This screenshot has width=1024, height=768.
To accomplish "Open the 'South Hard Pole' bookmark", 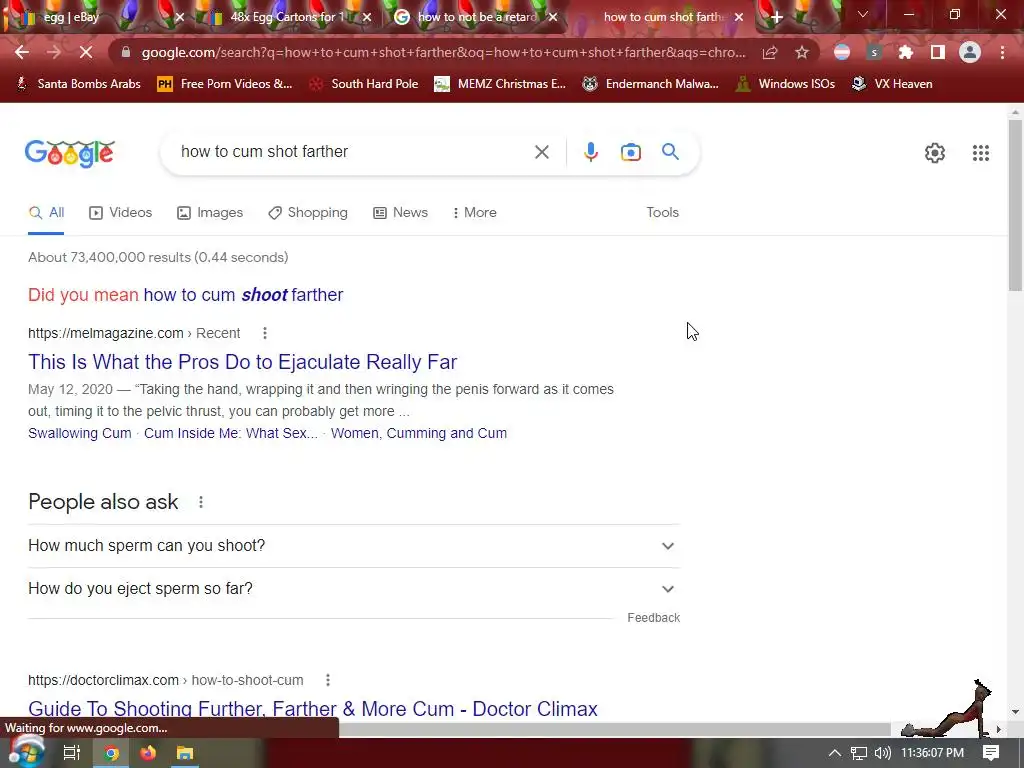I will [x=364, y=84].
